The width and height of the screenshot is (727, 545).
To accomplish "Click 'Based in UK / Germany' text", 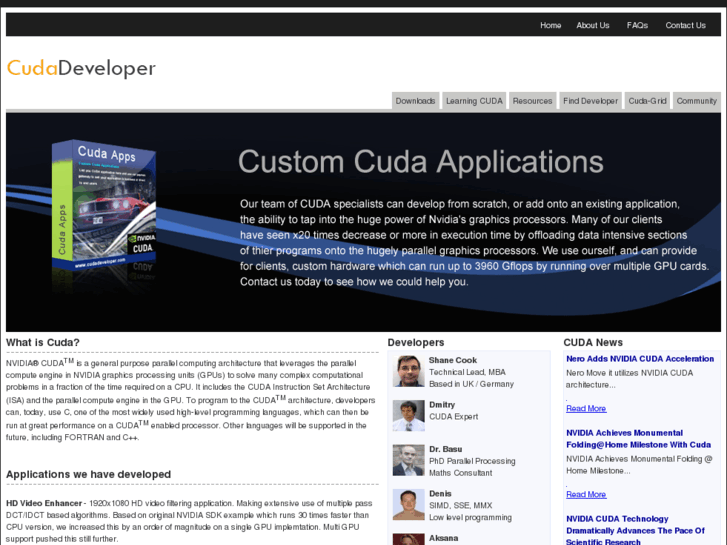I will coord(471,384).
